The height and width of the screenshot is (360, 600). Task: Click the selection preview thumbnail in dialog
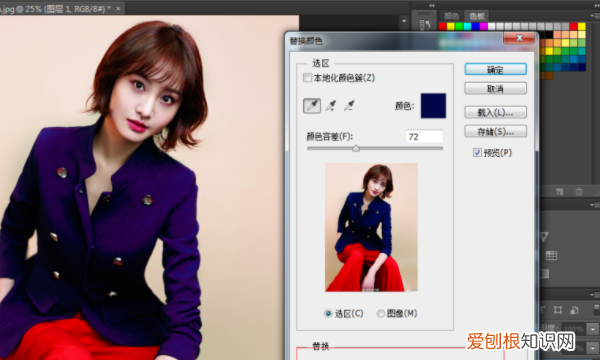(371, 227)
